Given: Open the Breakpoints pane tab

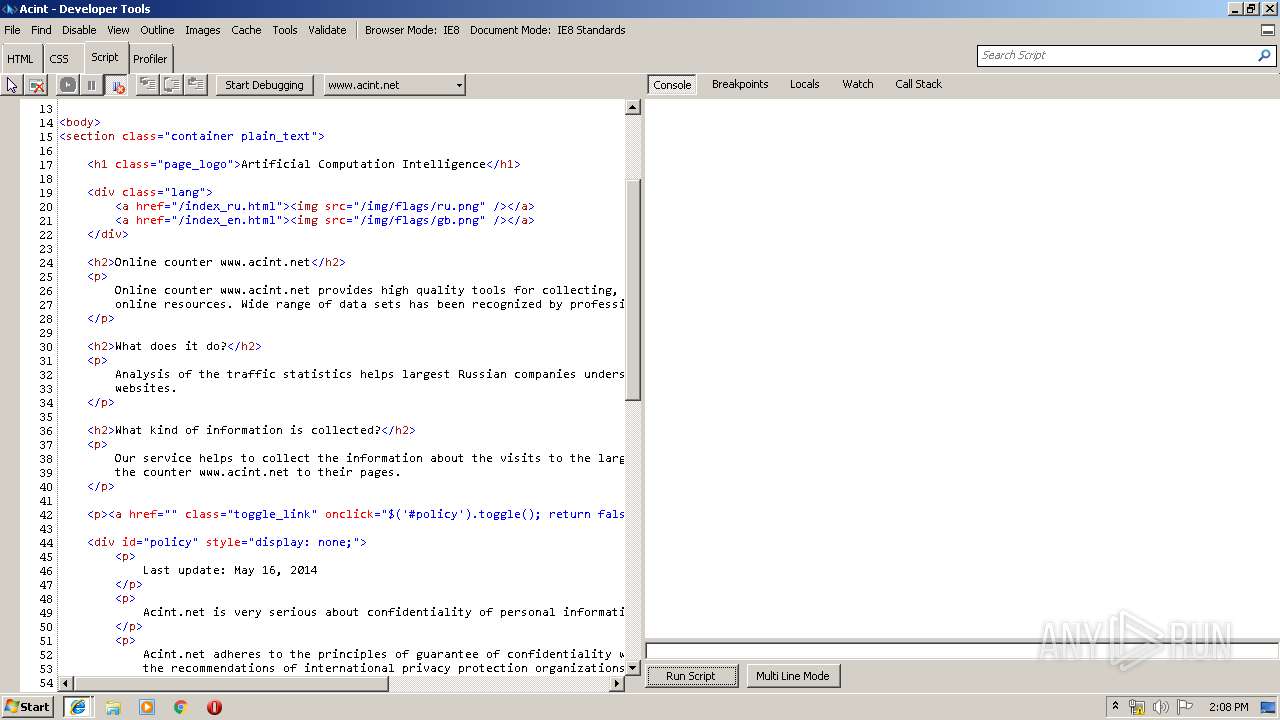Looking at the screenshot, I should 740,84.
